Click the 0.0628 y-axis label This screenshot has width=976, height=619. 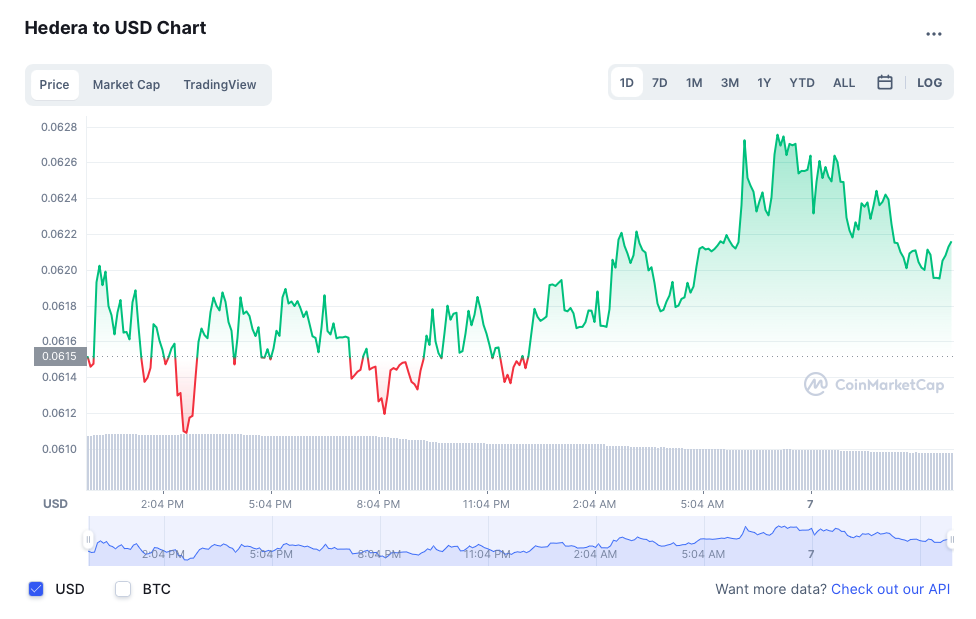coord(59,127)
